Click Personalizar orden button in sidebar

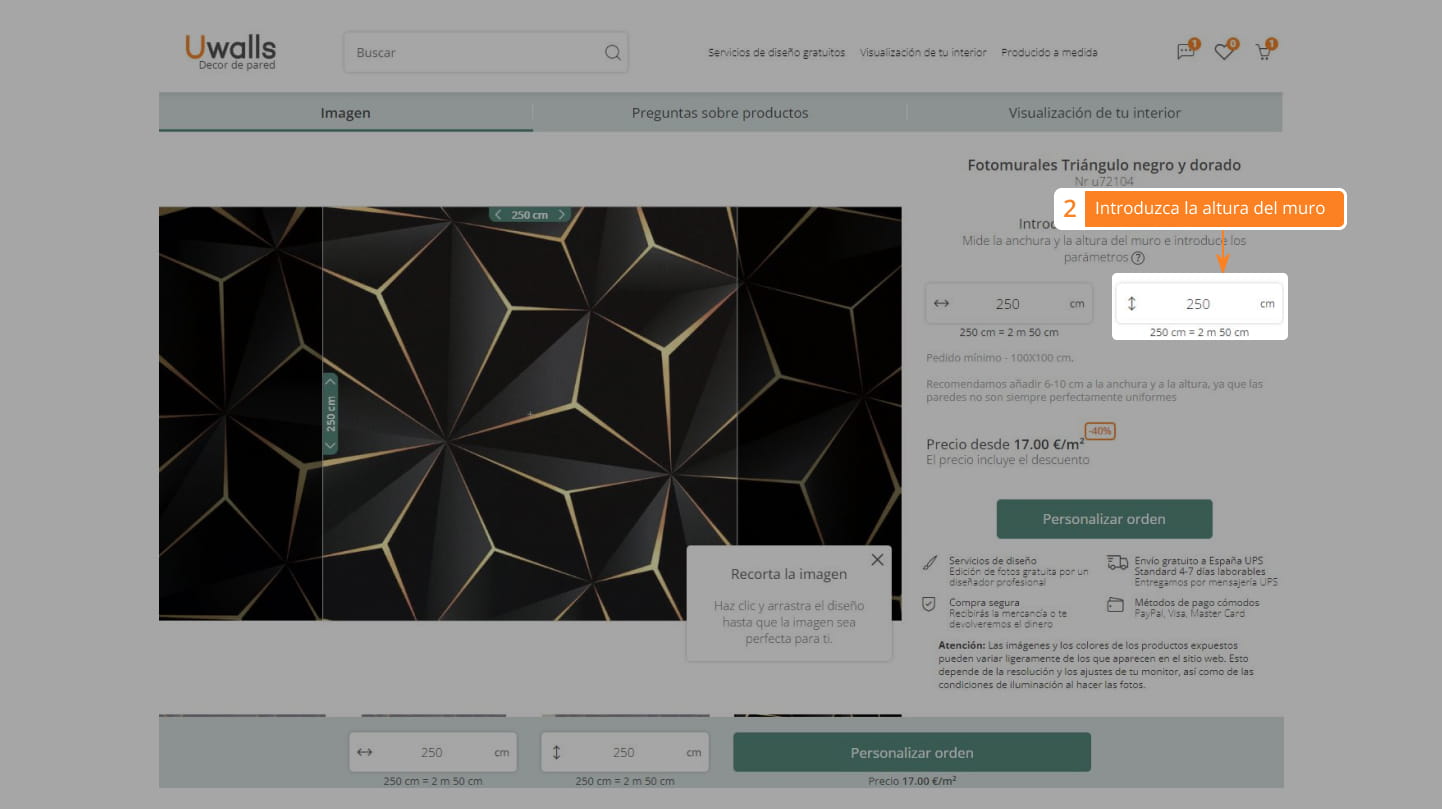pyautogui.click(x=1104, y=519)
